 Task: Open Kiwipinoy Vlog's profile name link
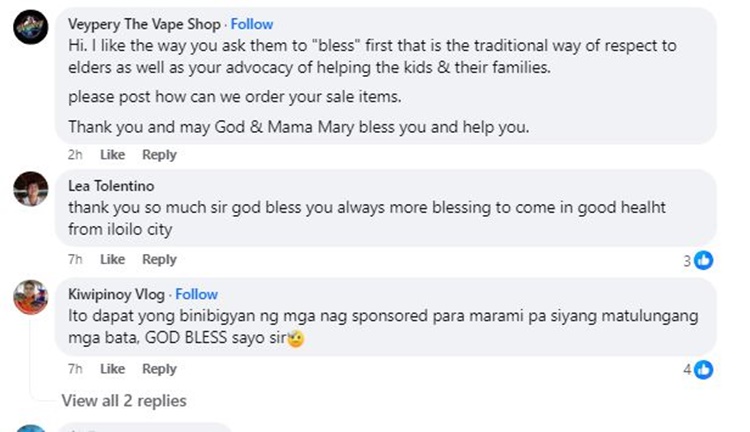[116, 294]
